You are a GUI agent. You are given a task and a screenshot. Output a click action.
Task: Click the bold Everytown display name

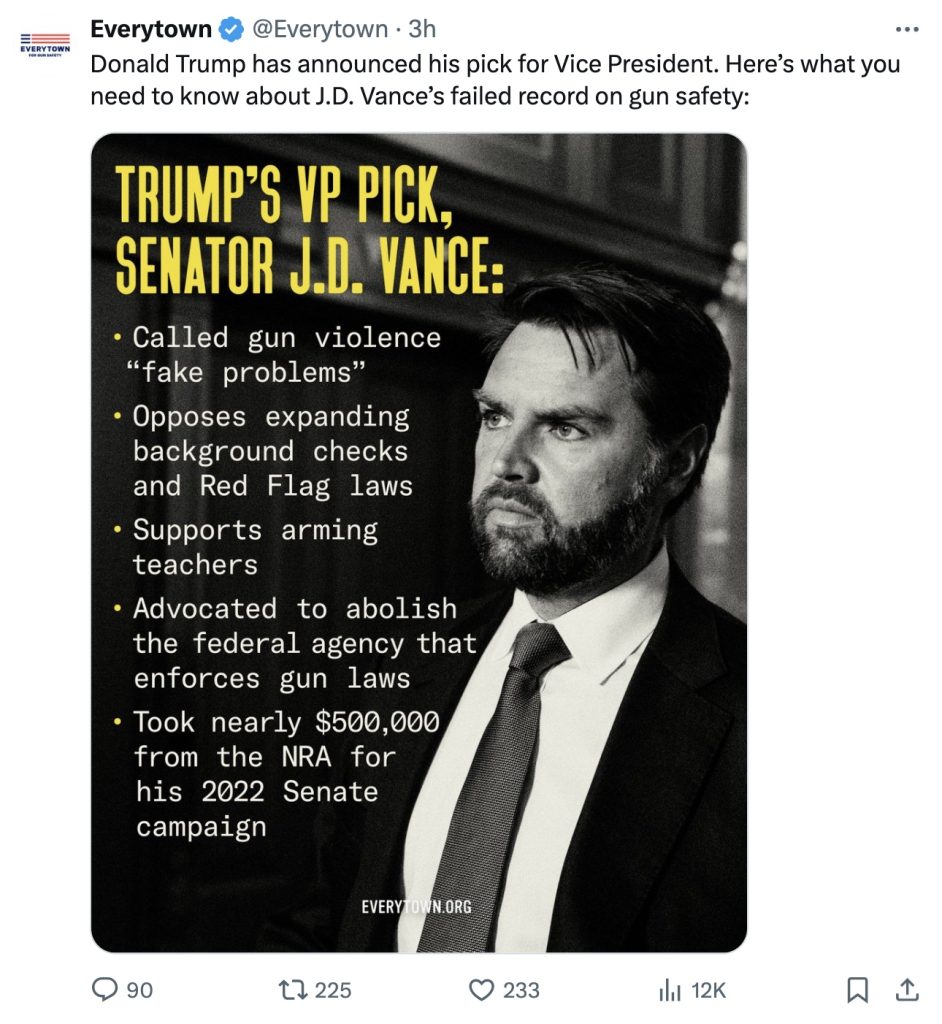point(151,30)
